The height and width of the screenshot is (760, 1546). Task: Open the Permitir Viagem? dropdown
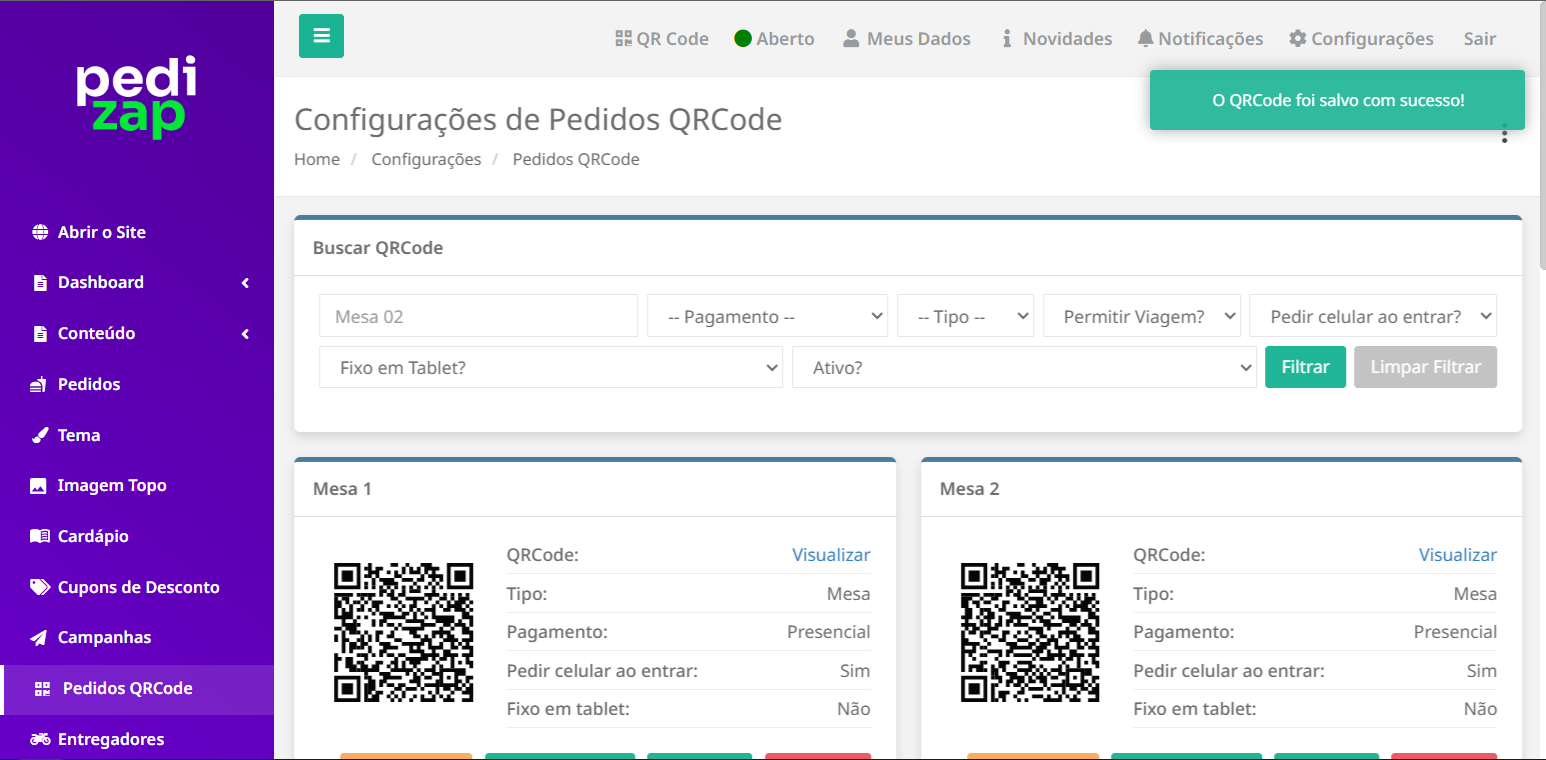(x=1142, y=316)
